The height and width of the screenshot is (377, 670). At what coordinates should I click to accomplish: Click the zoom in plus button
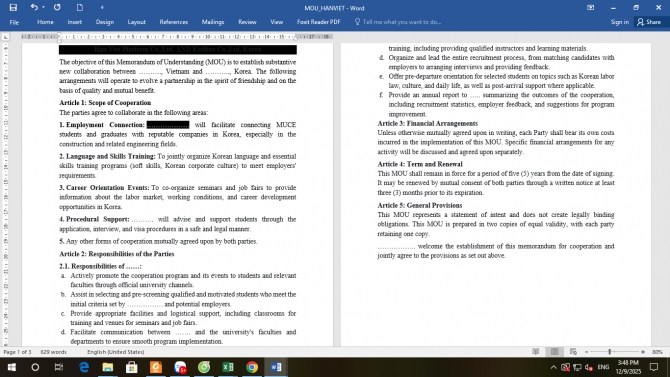pyautogui.click(x=643, y=352)
